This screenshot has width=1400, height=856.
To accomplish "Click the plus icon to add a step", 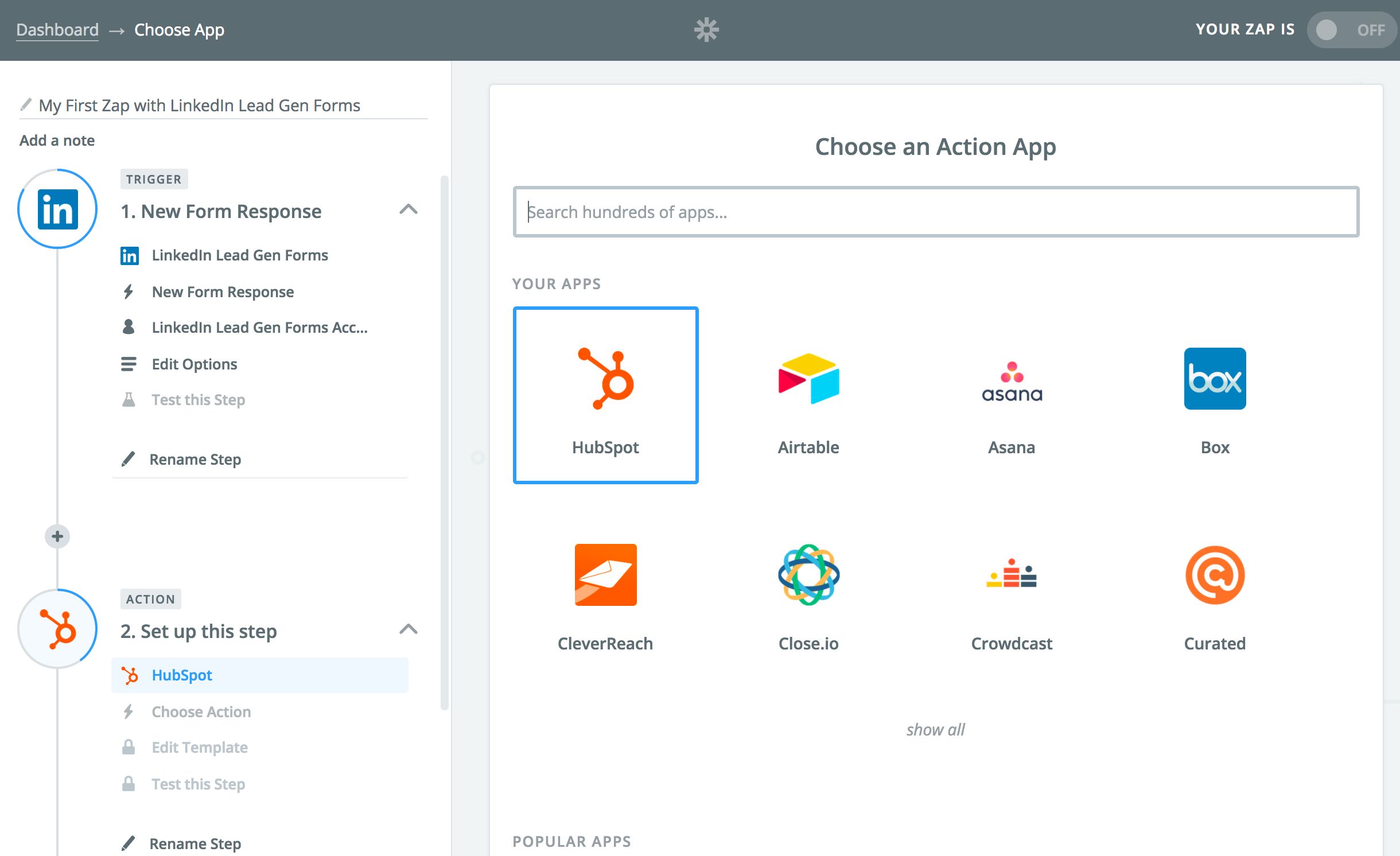I will coord(57,536).
